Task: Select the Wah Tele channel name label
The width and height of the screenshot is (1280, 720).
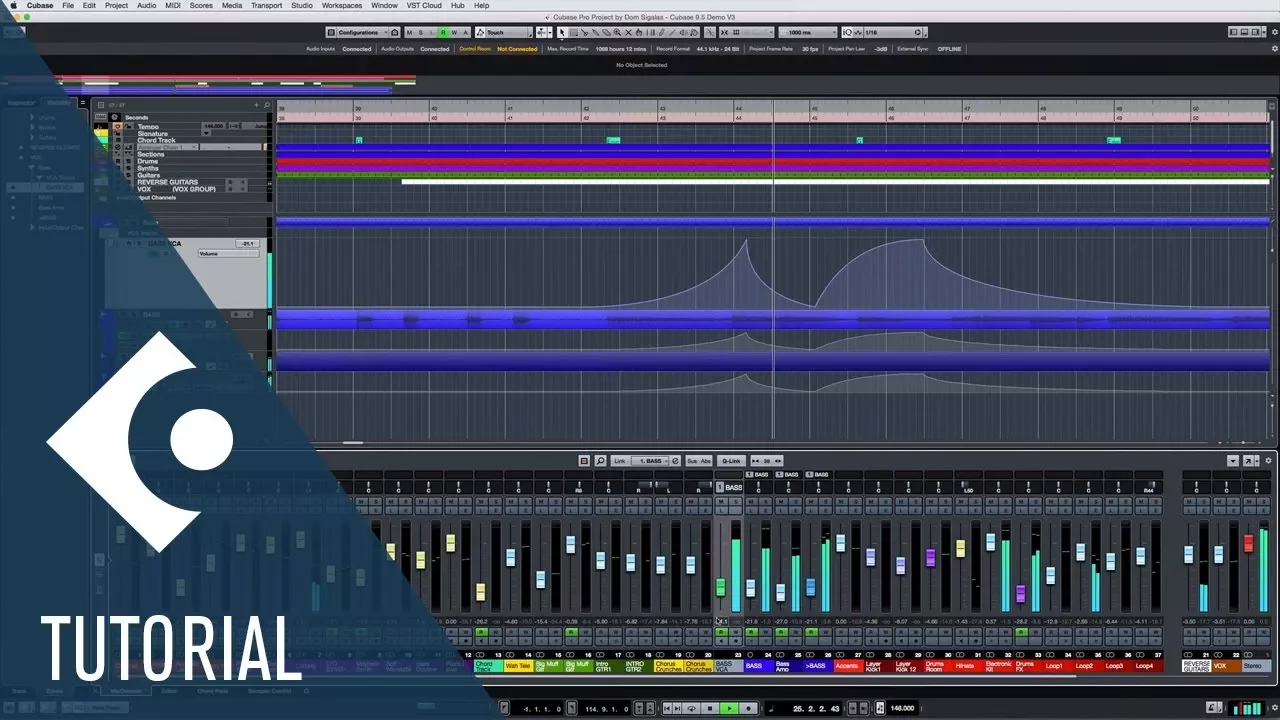Action: [x=518, y=665]
